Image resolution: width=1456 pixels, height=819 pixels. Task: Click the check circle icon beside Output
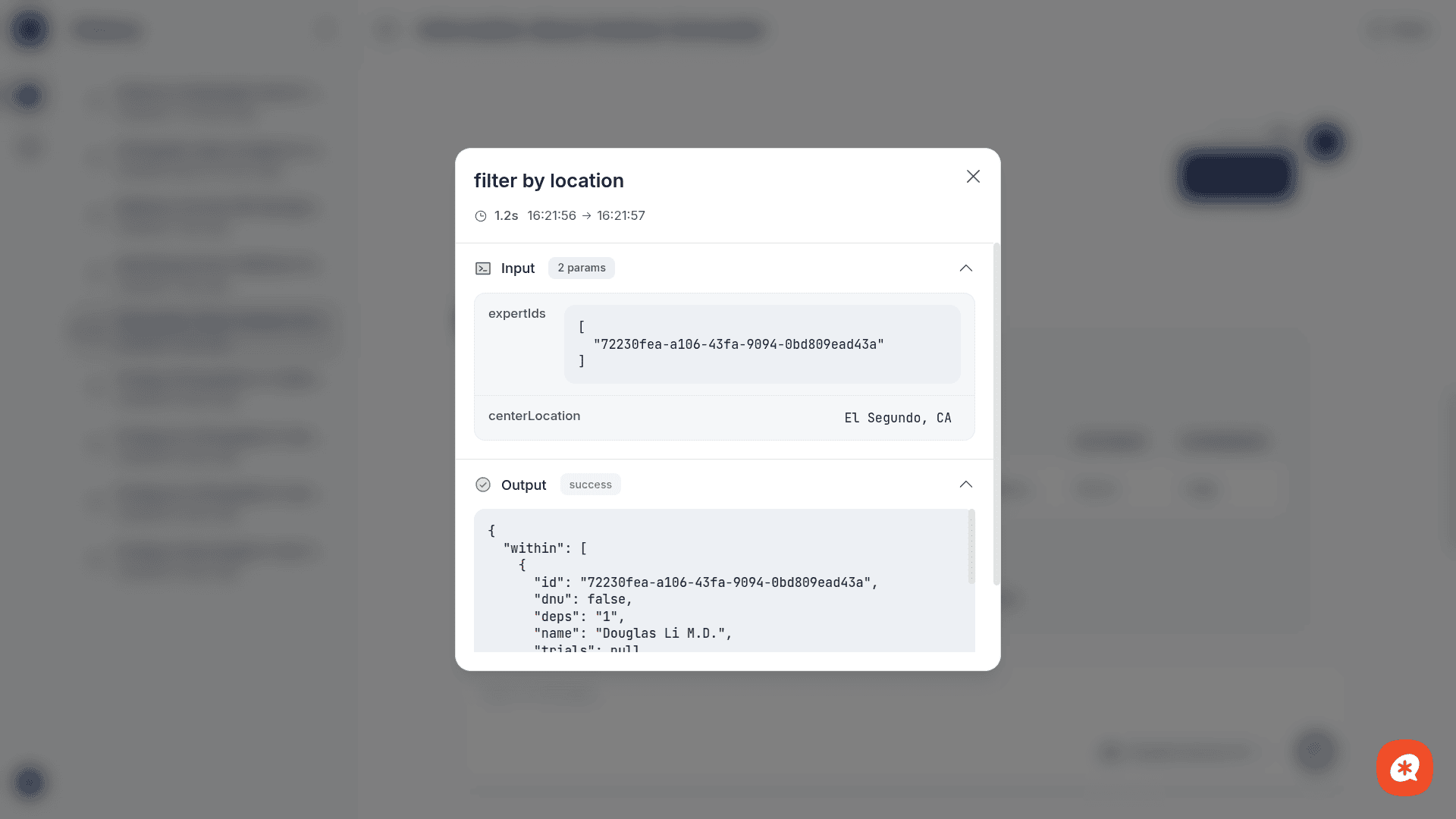coord(483,485)
